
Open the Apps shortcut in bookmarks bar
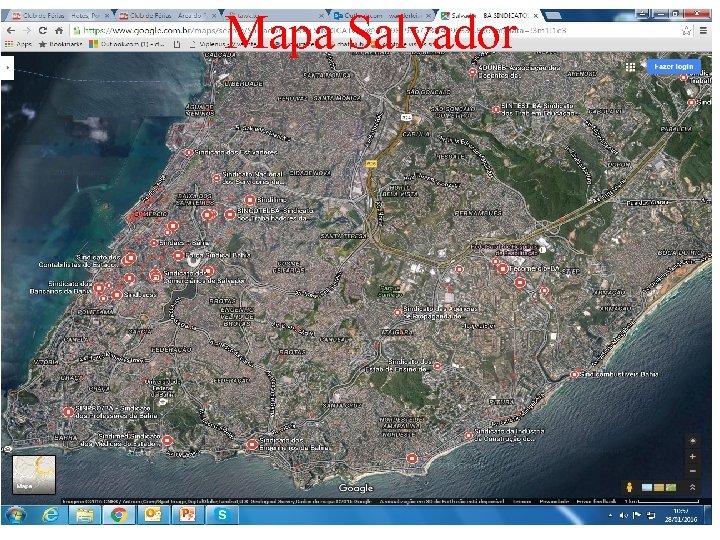coord(18,44)
